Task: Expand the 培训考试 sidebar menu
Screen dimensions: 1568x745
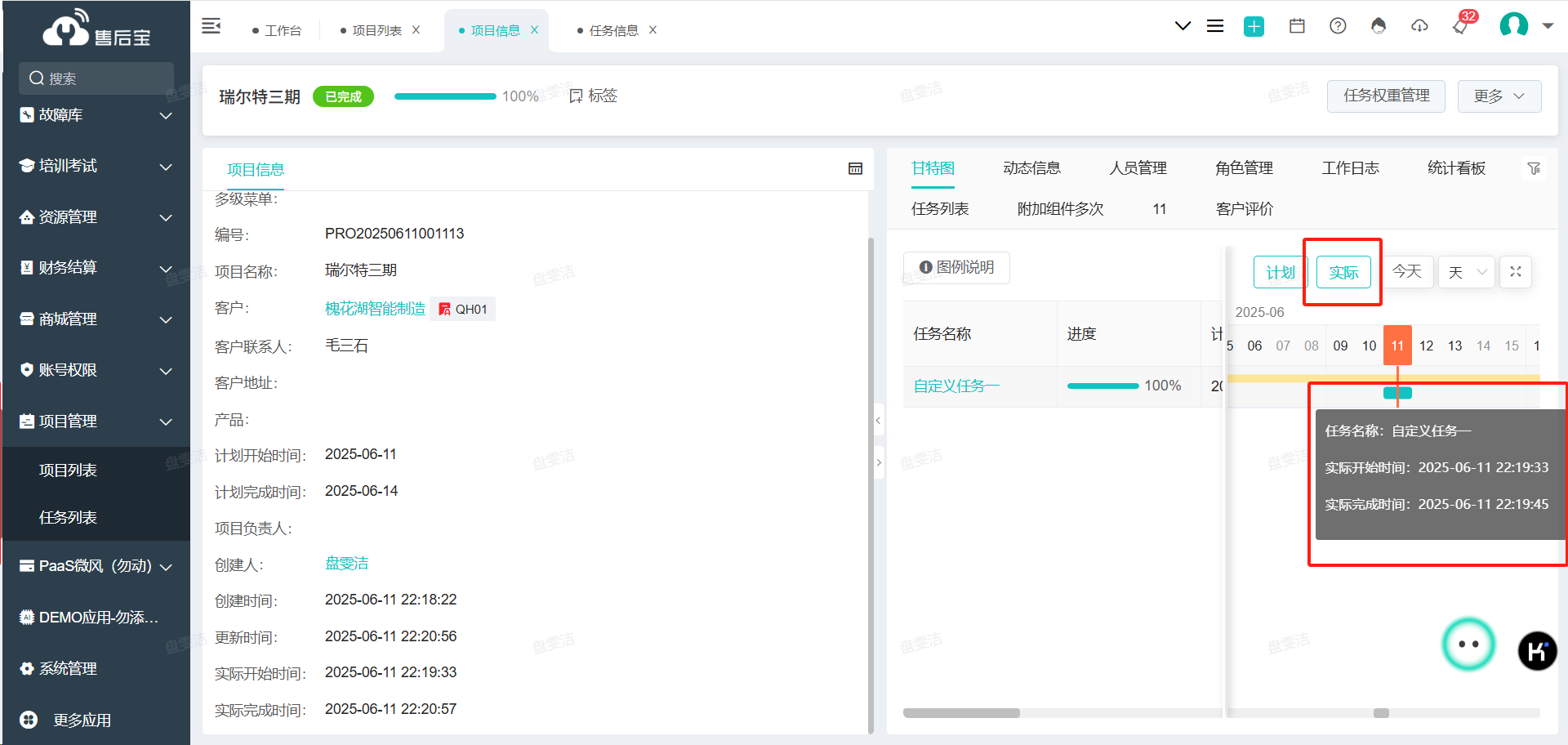Action: [96, 166]
